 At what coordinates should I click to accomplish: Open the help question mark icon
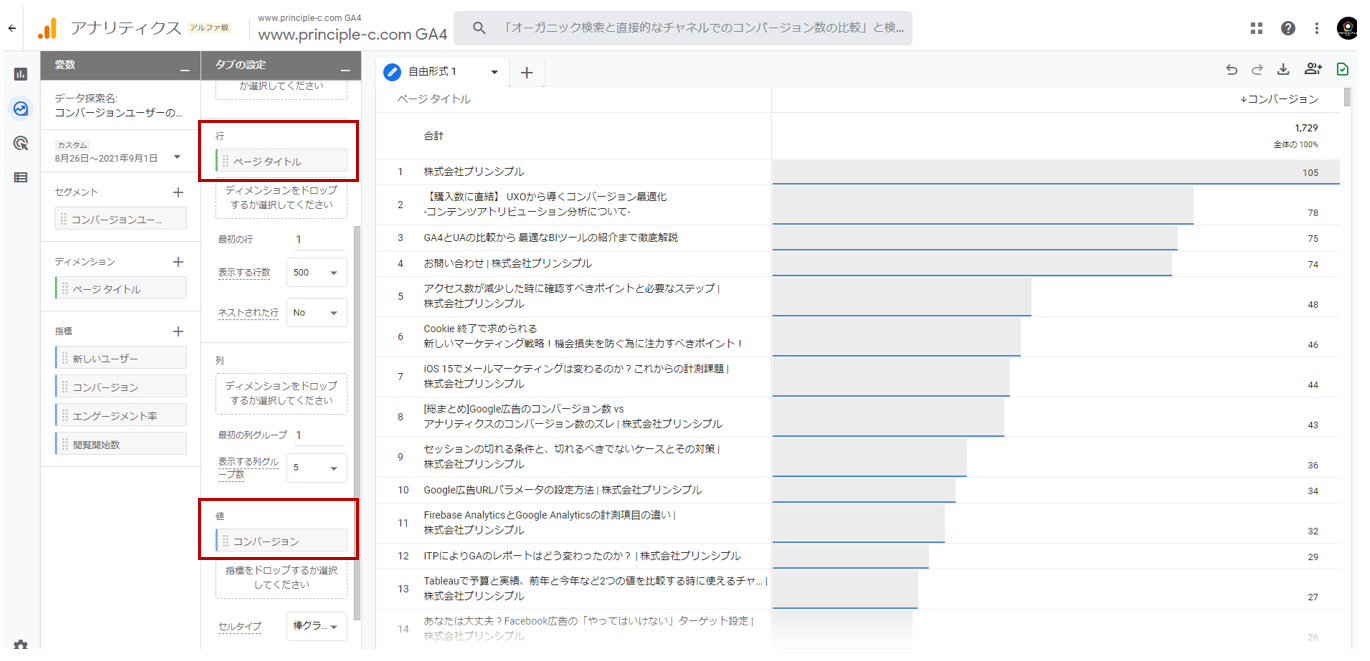coord(1288,28)
